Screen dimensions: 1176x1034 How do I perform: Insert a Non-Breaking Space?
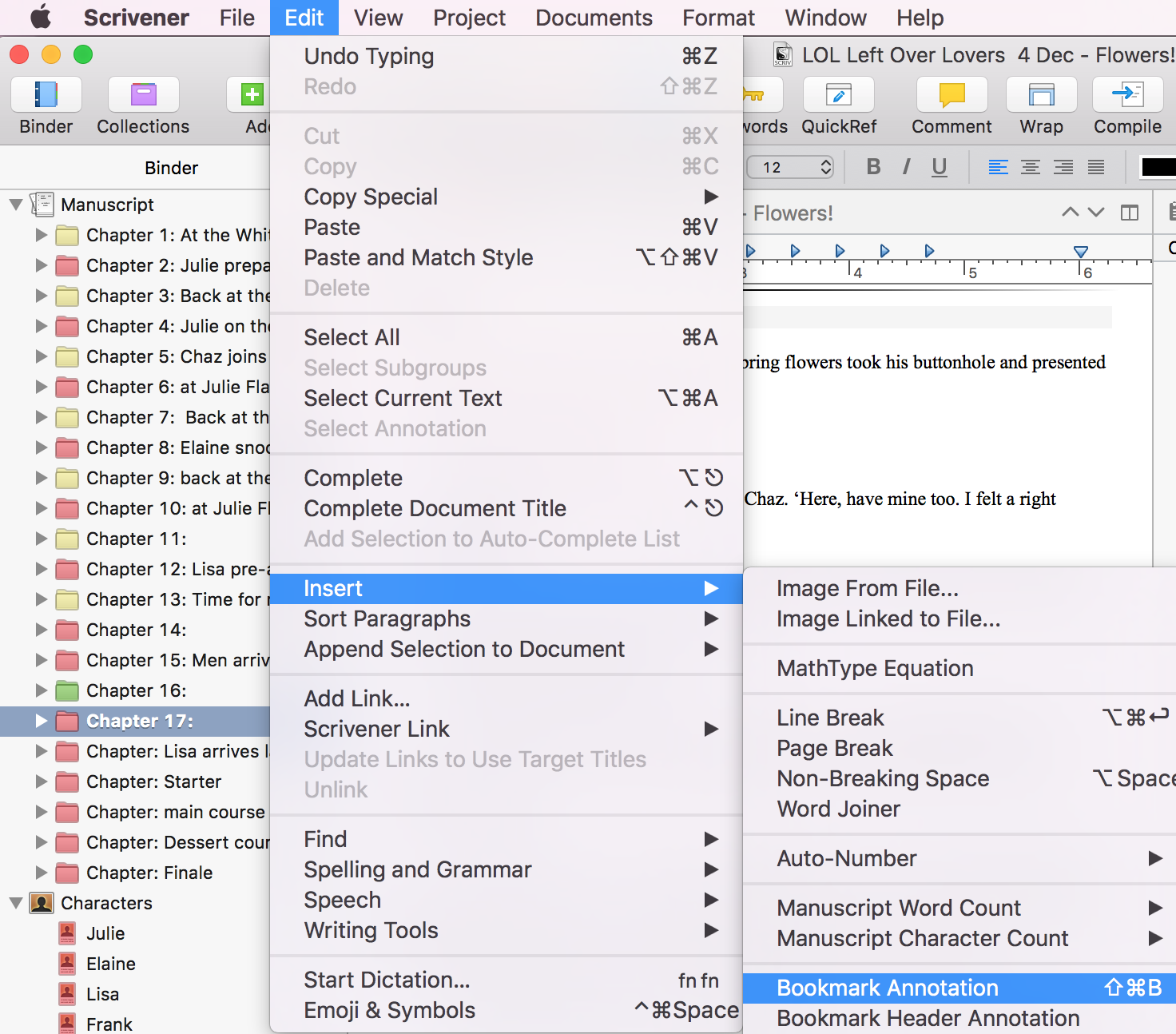pos(959,779)
